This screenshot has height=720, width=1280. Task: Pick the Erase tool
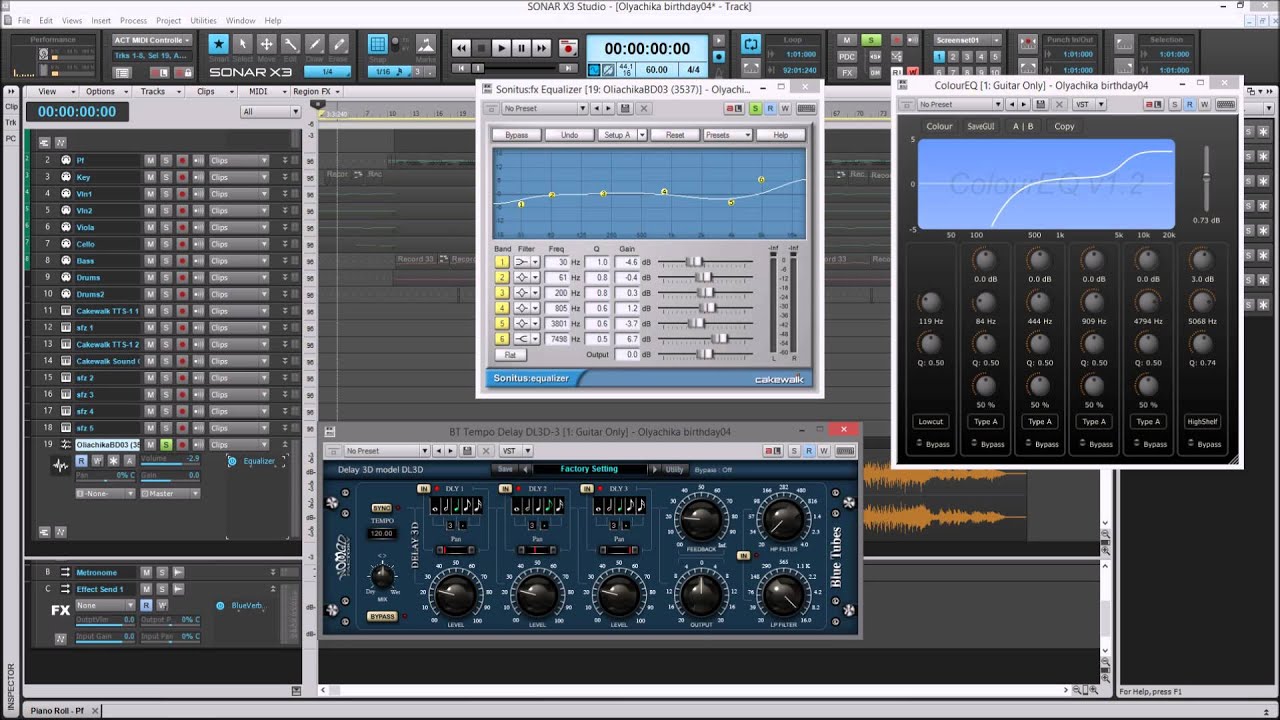[x=339, y=44]
